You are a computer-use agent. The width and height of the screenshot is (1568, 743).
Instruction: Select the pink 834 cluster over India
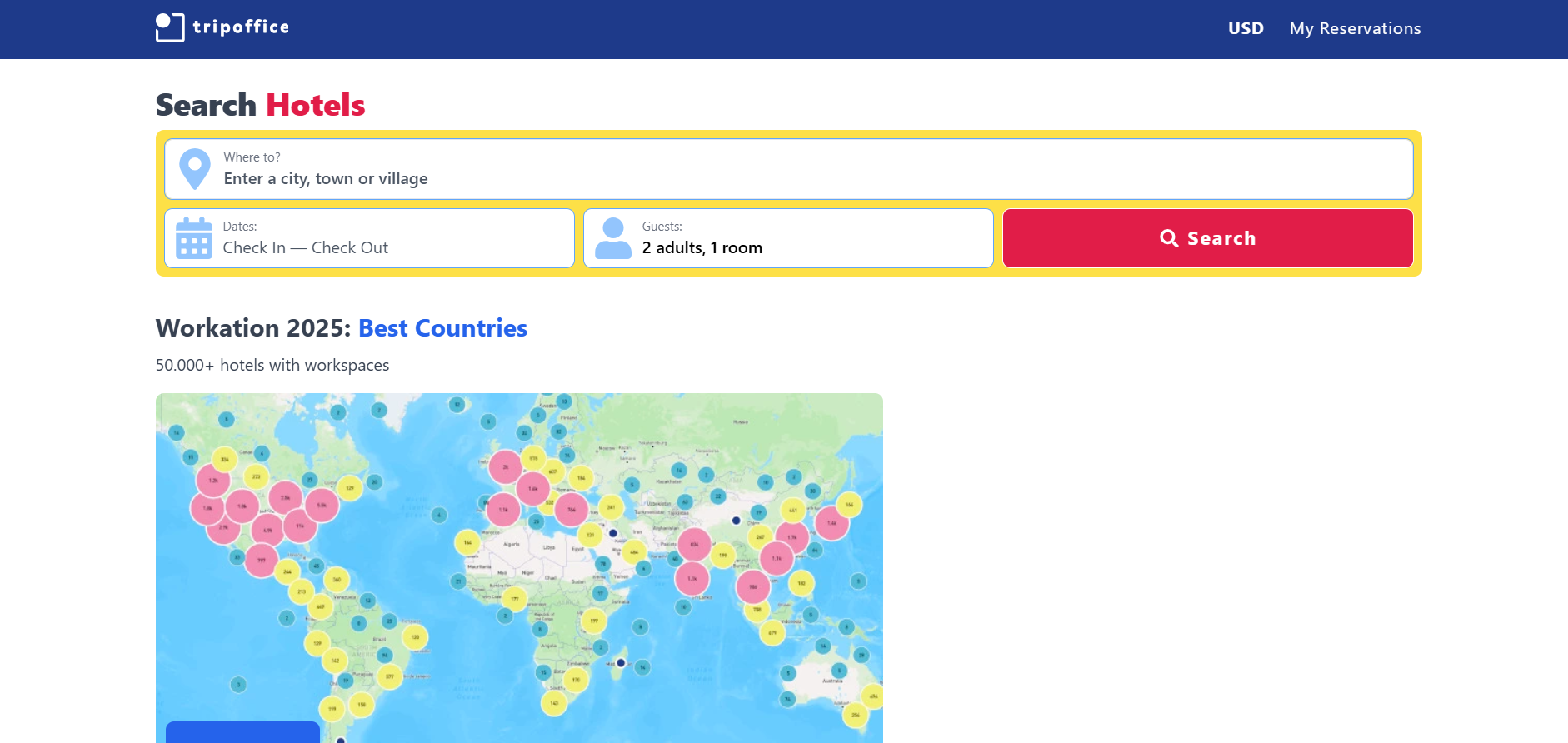[694, 544]
